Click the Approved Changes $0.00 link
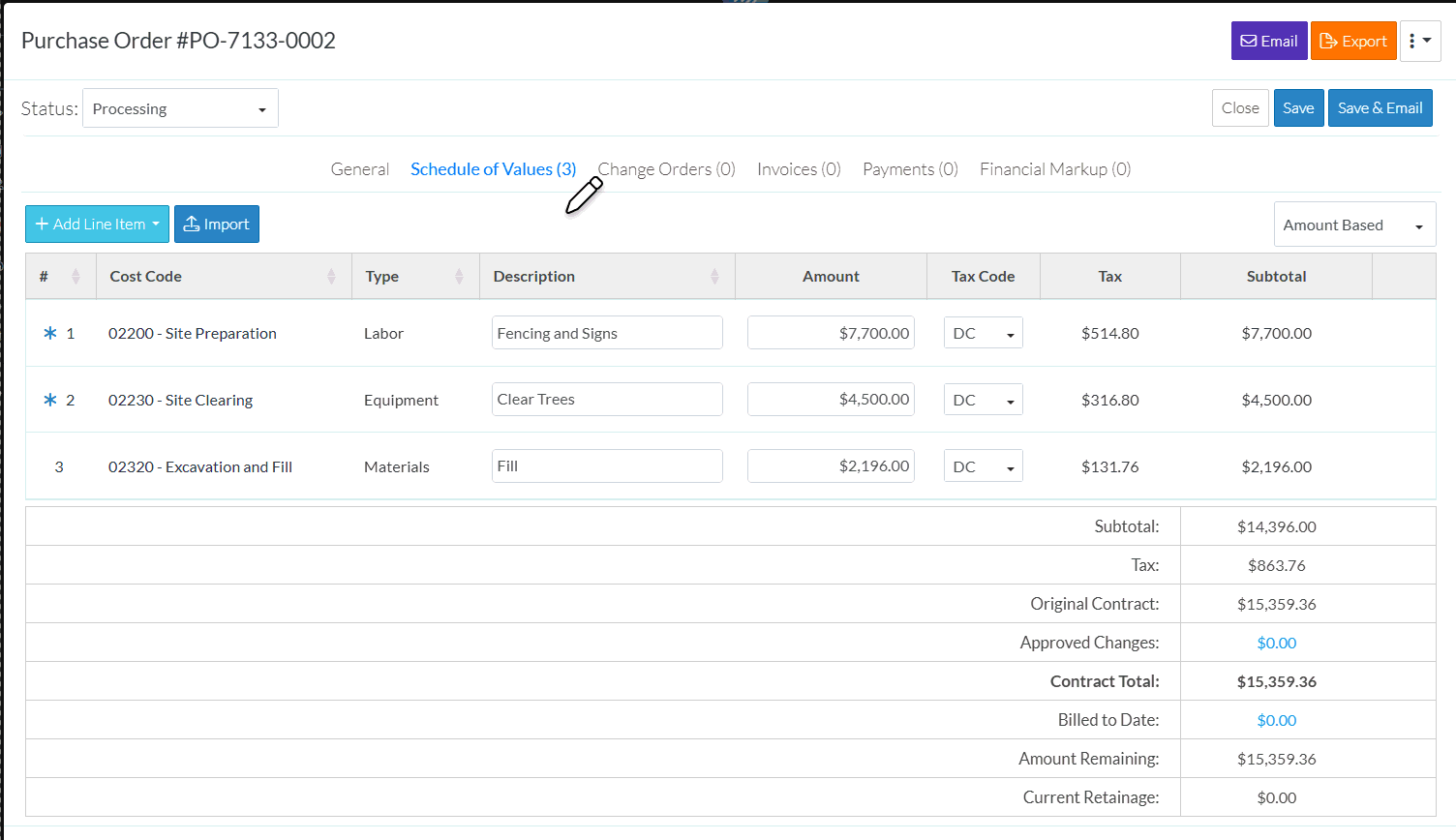Image resolution: width=1456 pixels, height=840 pixels. [x=1276, y=643]
